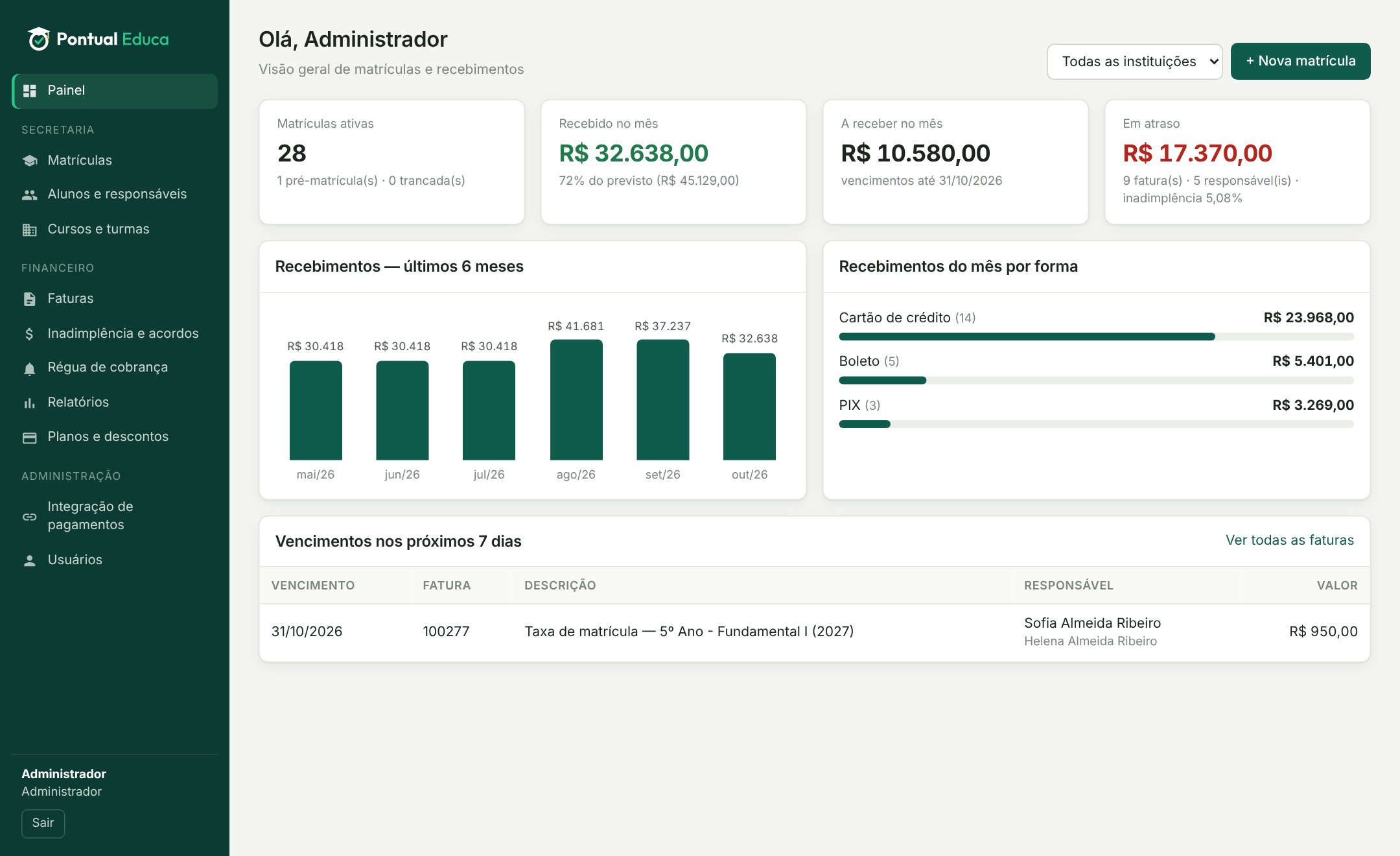Screen dimensions: 1400x856
Task: Click the Cartão de crédito progress bar
Action: click(x=1096, y=337)
